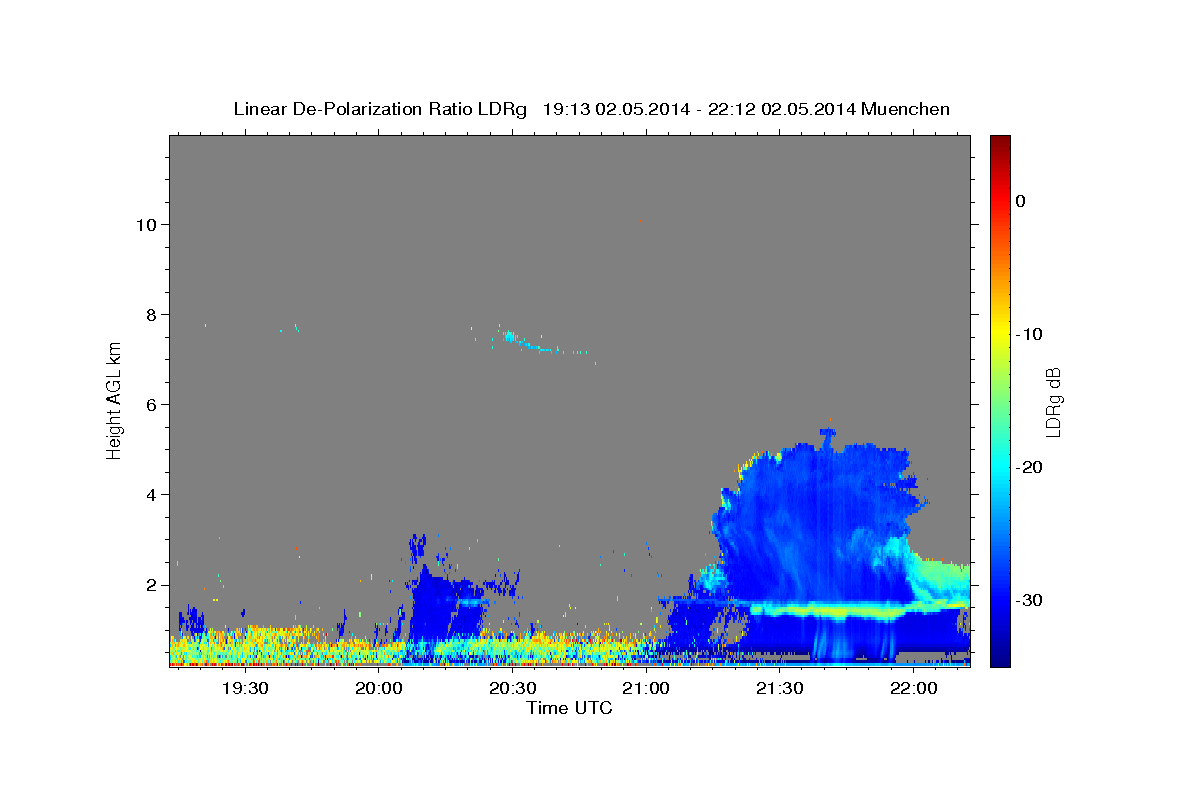The image size is (1200, 800).
Task: Click the 19:30 time tick label
Action: (x=245, y=688)
